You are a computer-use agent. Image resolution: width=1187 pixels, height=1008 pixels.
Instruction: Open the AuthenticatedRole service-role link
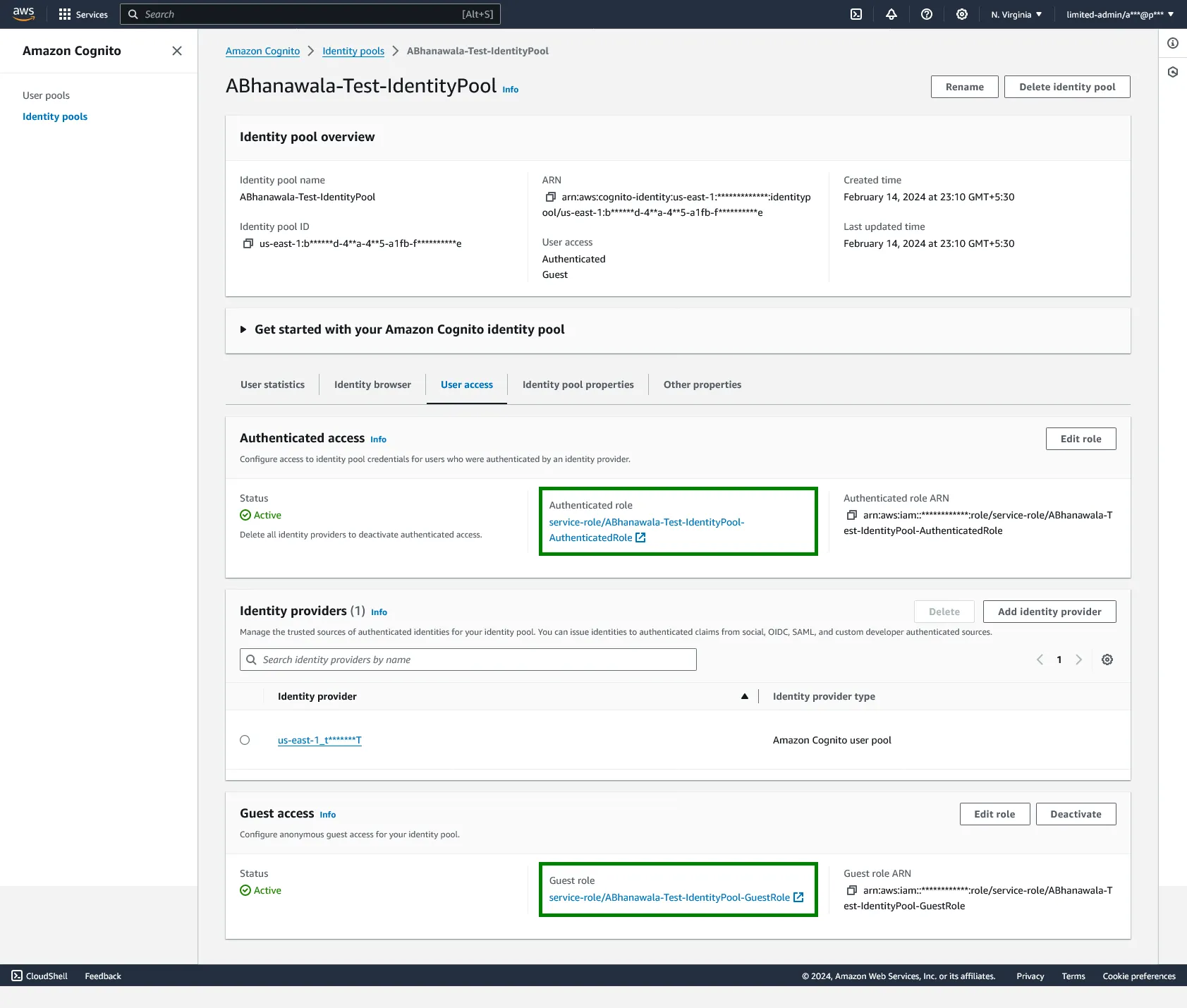[x=647, y=530]
